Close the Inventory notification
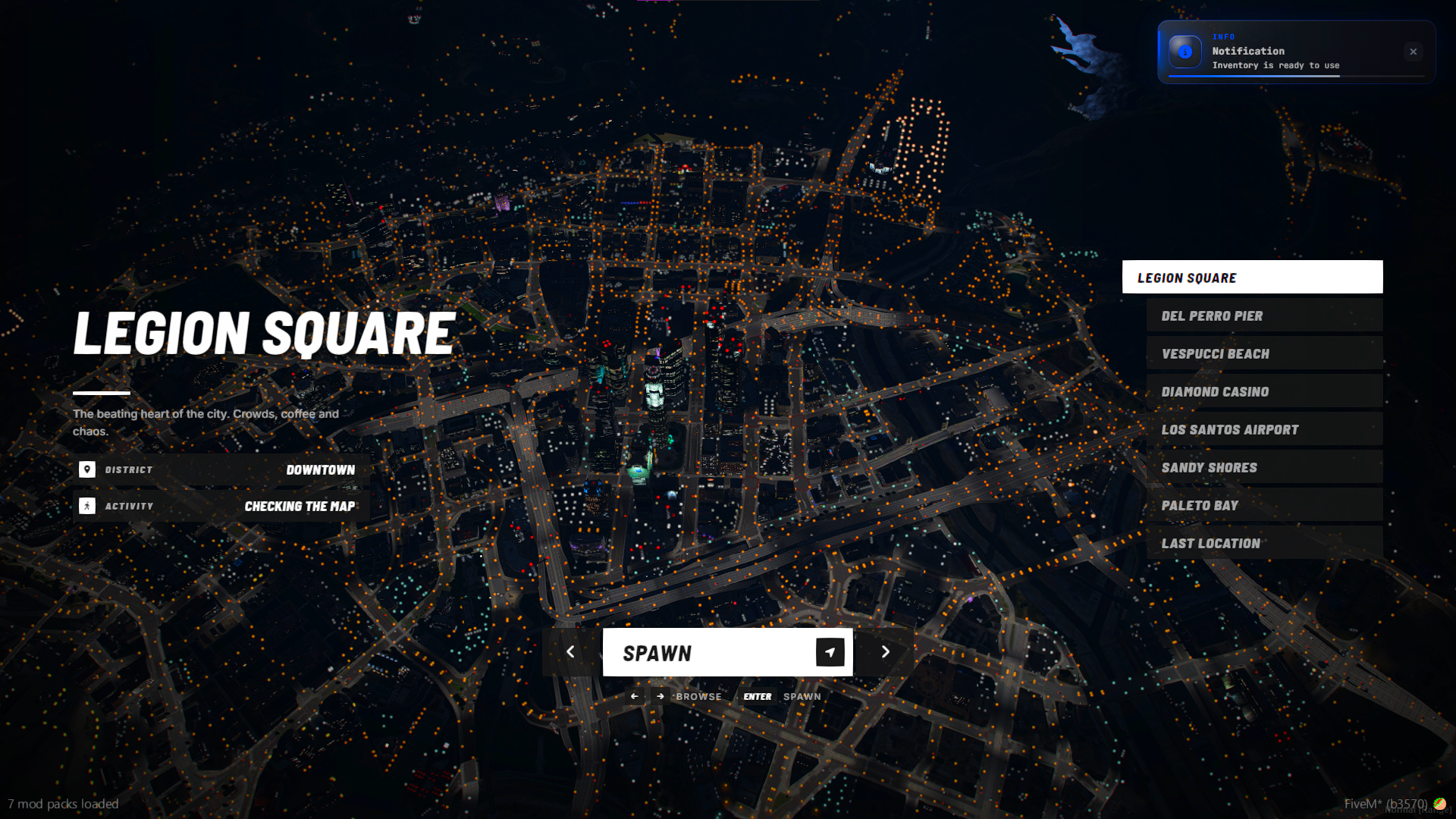This screenshot has width=1456, height=819. [x=1413, y=52]
